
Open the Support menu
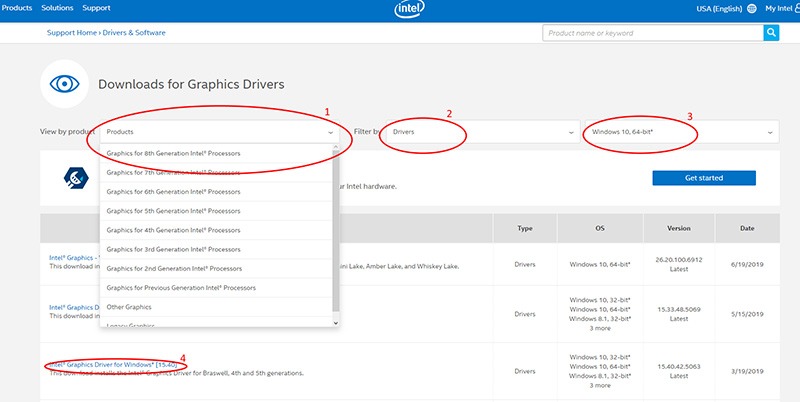coord(96,8)
